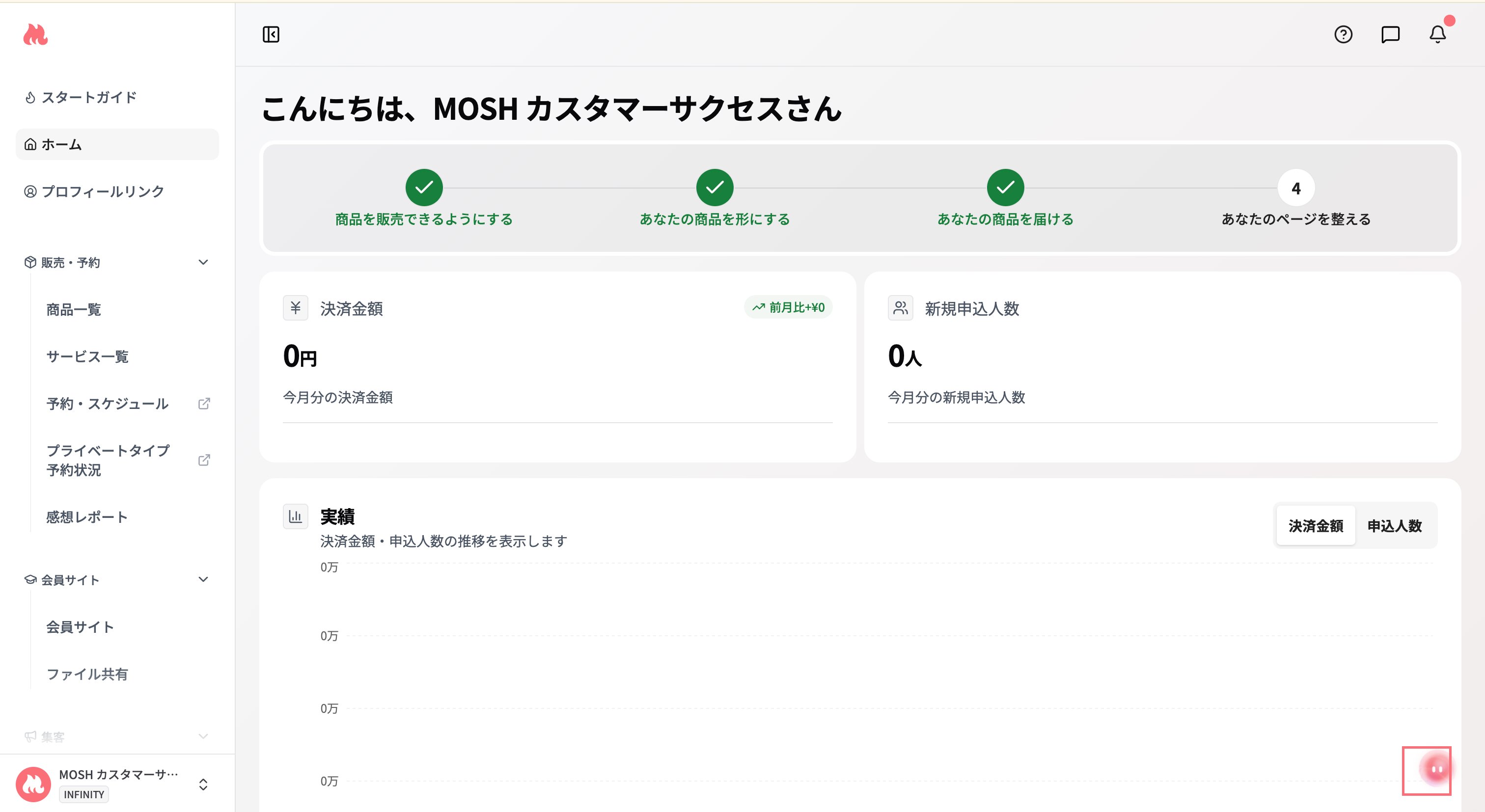Open プロフィールリンク in sidebar
This screenshot has width=1485, height=812.
(x=117, y=191)
